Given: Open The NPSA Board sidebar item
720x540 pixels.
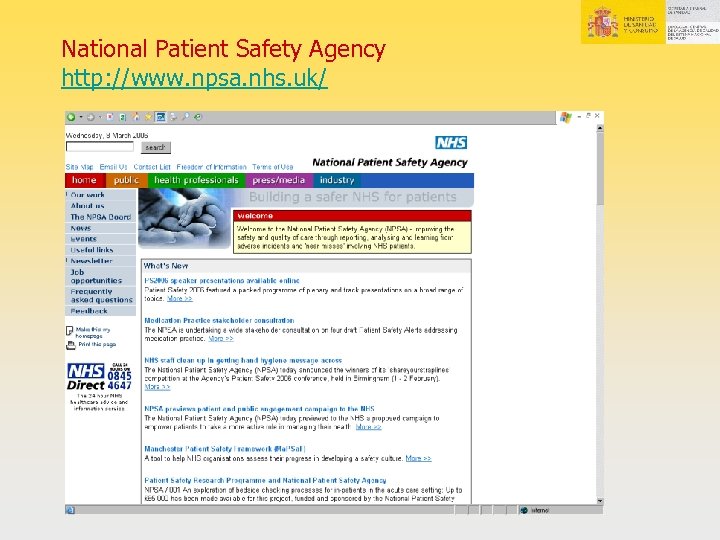Looking at the screenshot, I should tap(101, 217).
